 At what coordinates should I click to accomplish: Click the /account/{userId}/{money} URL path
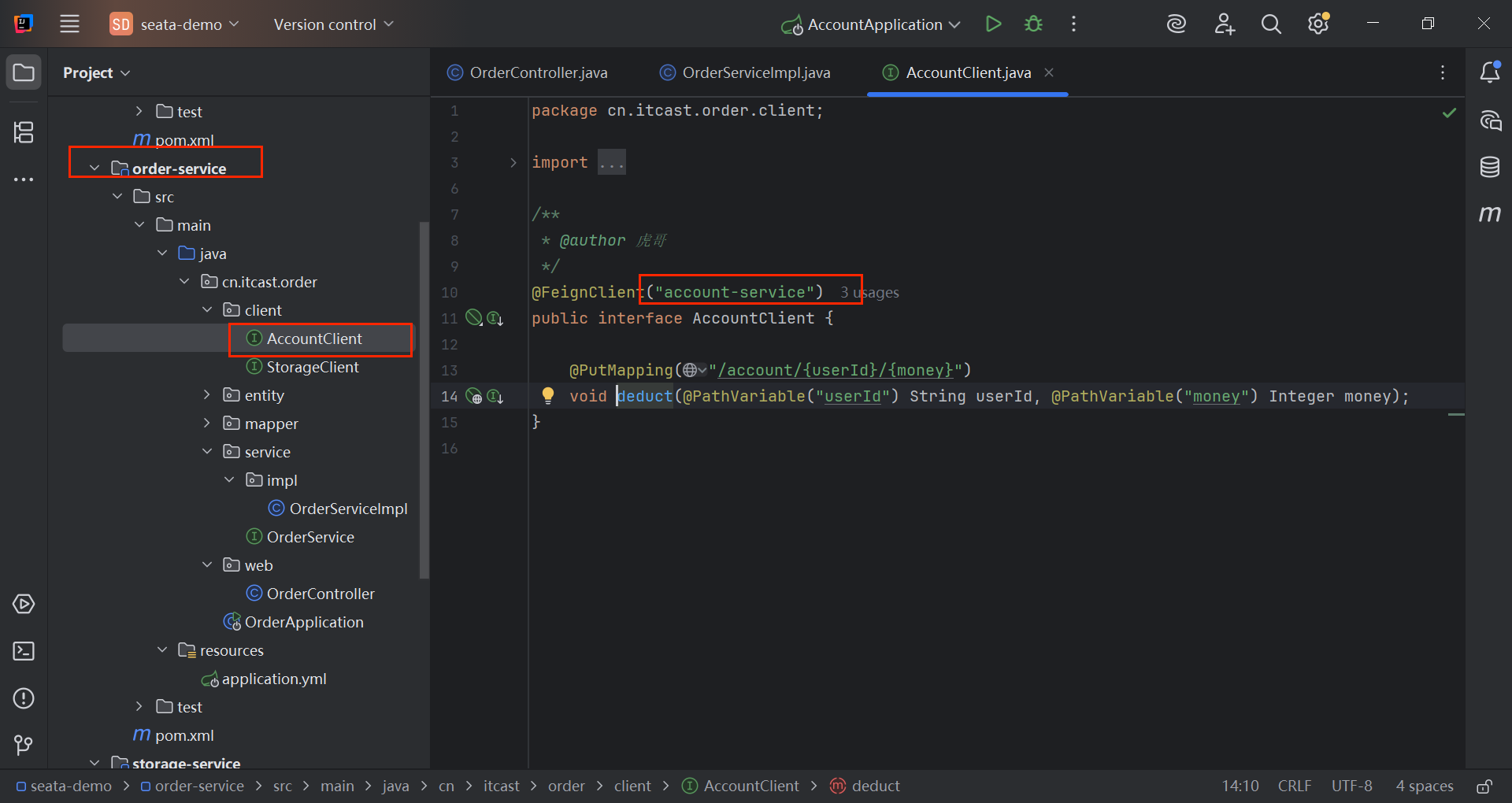[x=836, y=370]
